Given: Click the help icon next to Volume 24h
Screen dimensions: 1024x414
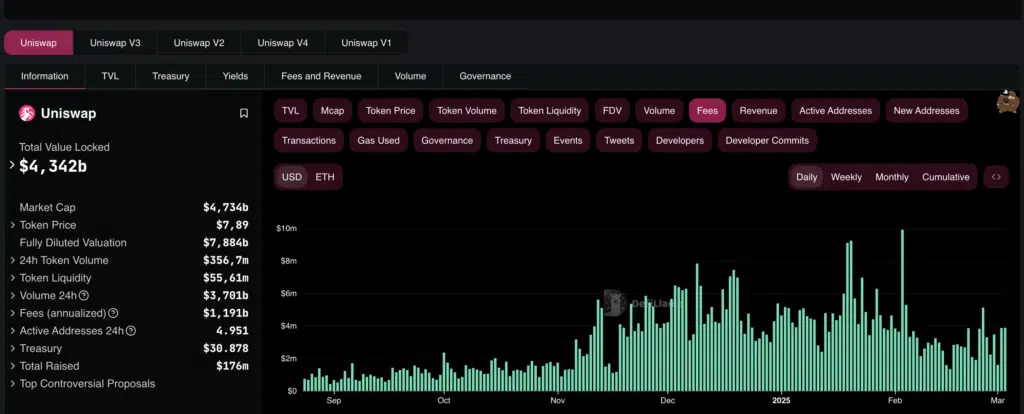Looking at the screenshot, I should [84, 296].
